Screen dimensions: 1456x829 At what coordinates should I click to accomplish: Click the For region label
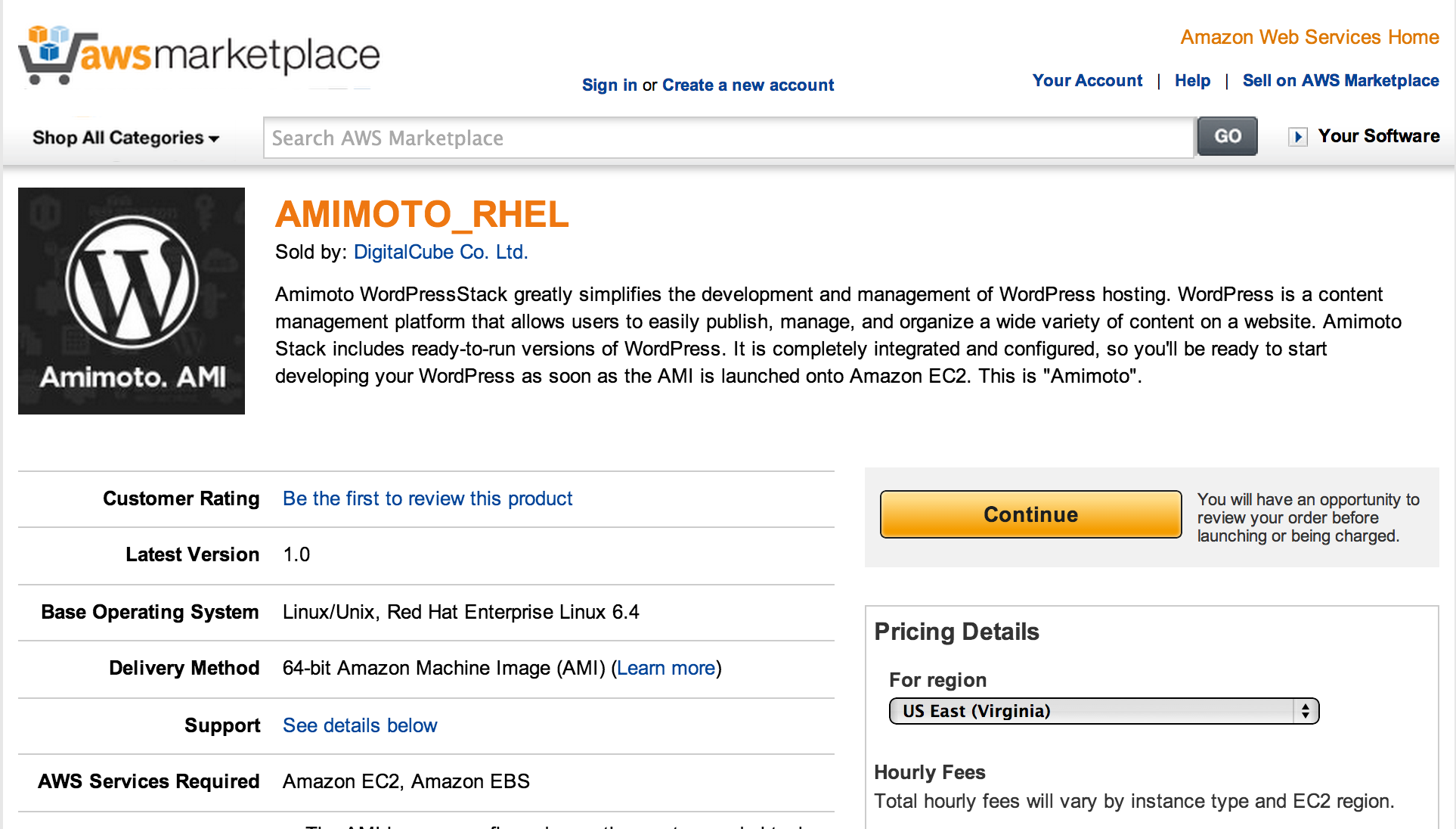[938, 680]
